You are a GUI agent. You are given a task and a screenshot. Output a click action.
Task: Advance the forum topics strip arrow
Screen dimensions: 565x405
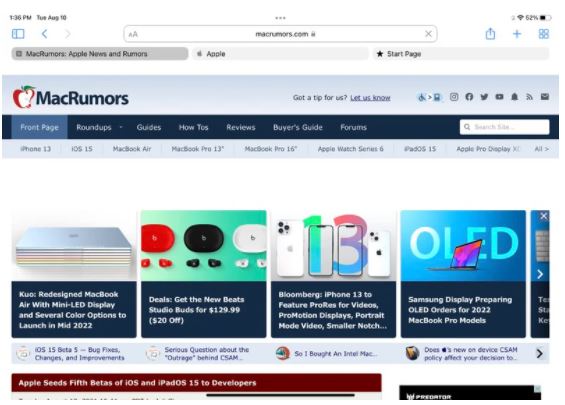pos(539,353)
